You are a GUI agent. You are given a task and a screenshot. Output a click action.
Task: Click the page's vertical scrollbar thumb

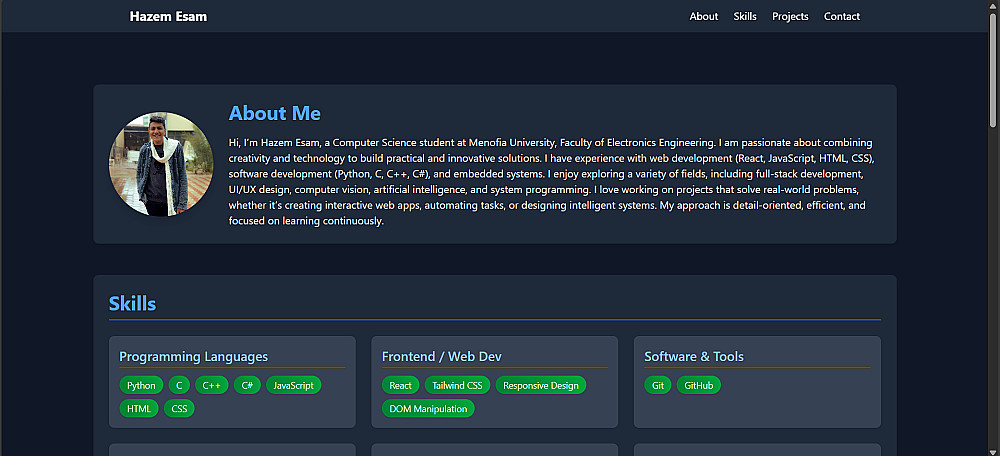[x=993, y=70]
